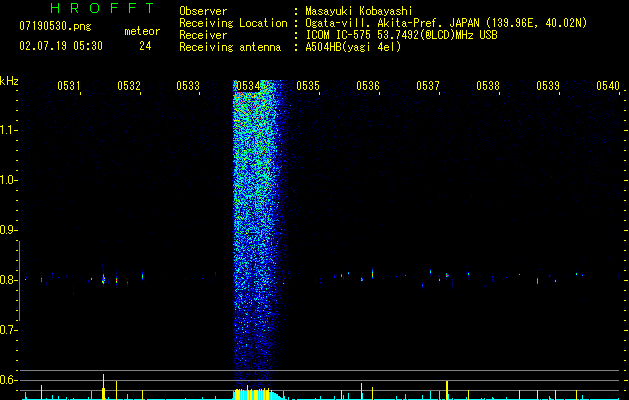Viewport: 629px width, 400px height.
Task: Click the observer name Masayuki Kobayashi
Action: (x=359, y=12)
